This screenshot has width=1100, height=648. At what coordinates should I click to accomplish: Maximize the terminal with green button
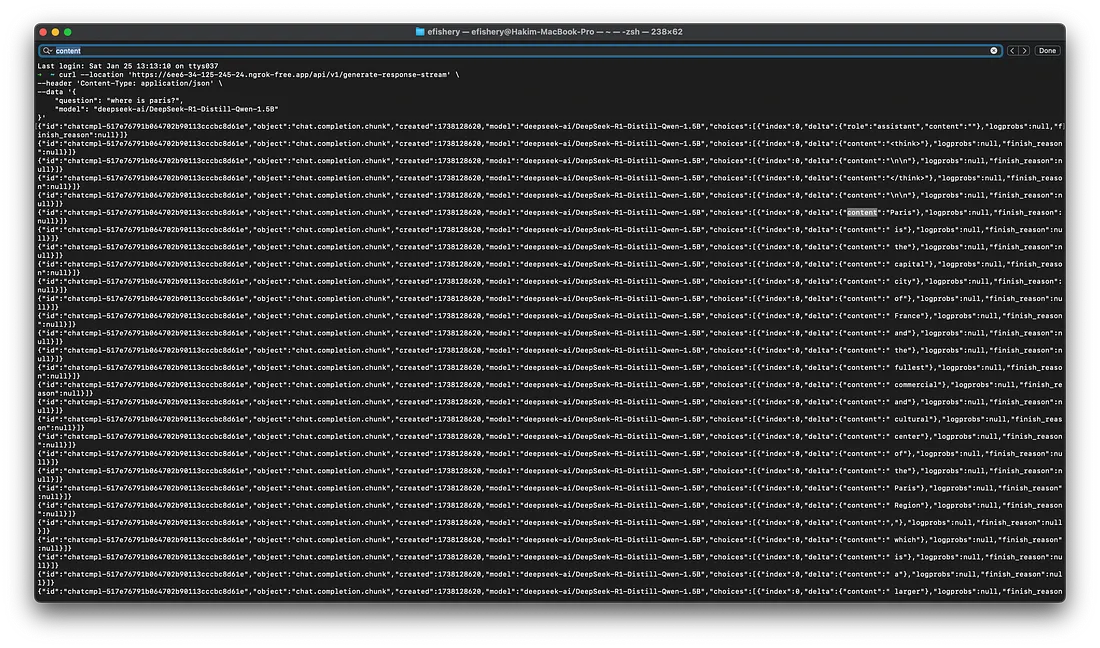67,32
